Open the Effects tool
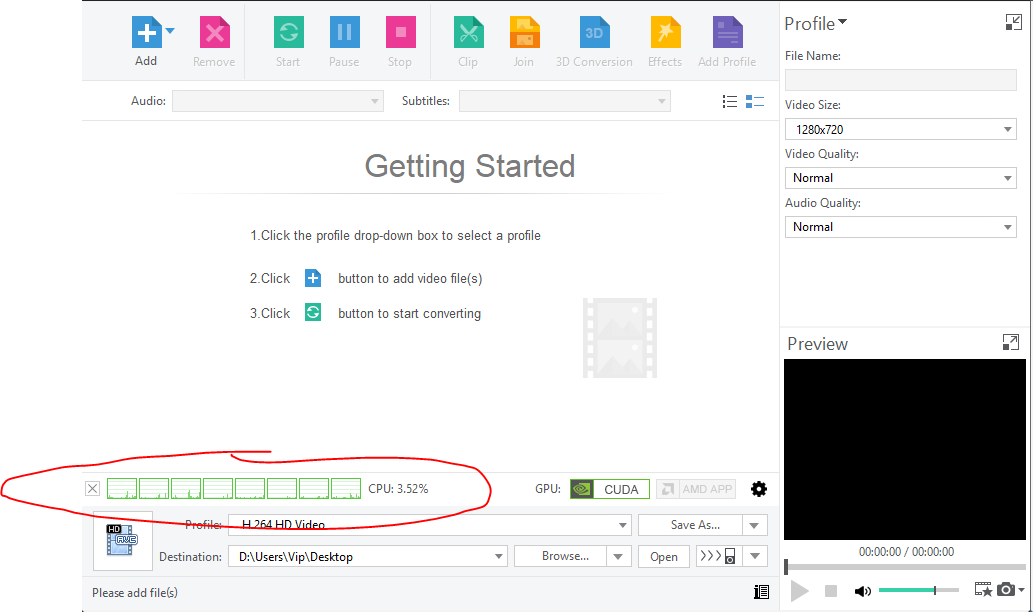This screenshot has height=612, width=1033. click(665, 32)
